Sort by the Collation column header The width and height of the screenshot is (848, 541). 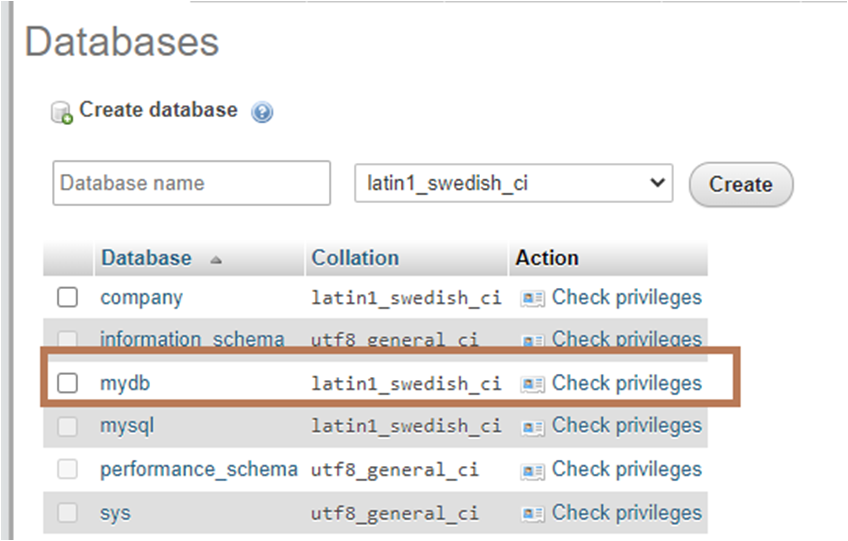(355, 258)
